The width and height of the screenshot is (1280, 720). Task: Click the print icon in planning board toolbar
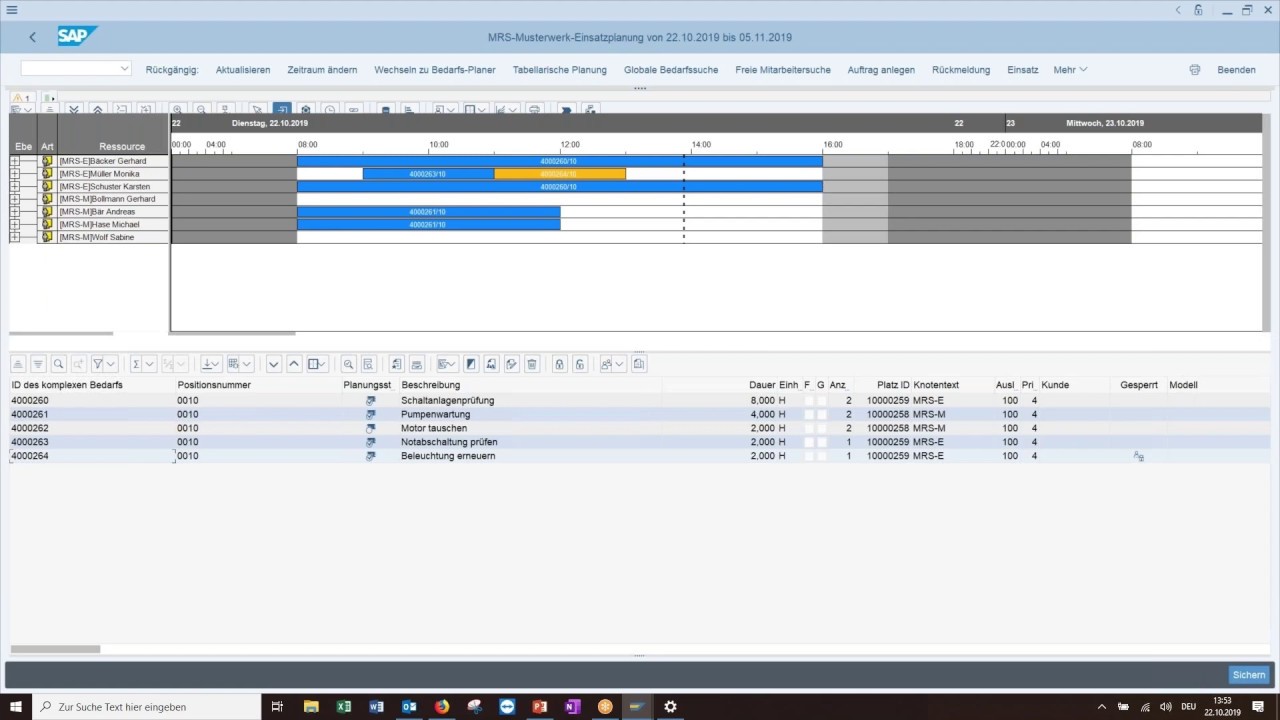point(535,110)
